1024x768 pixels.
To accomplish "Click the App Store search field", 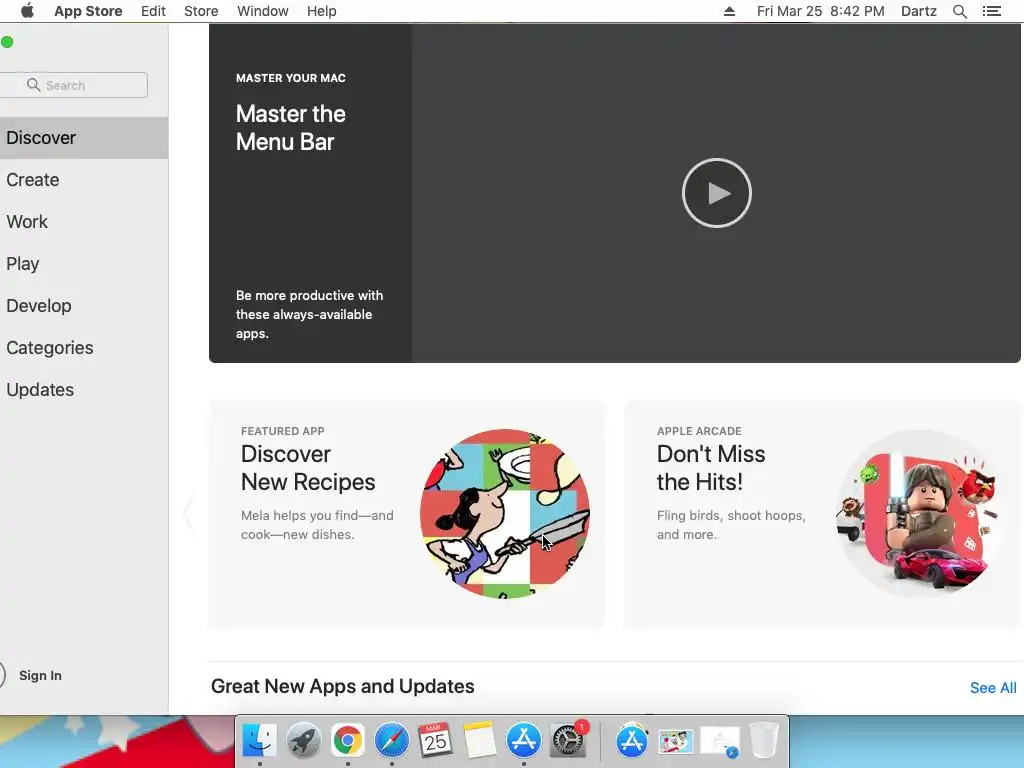I will [74, 85].
